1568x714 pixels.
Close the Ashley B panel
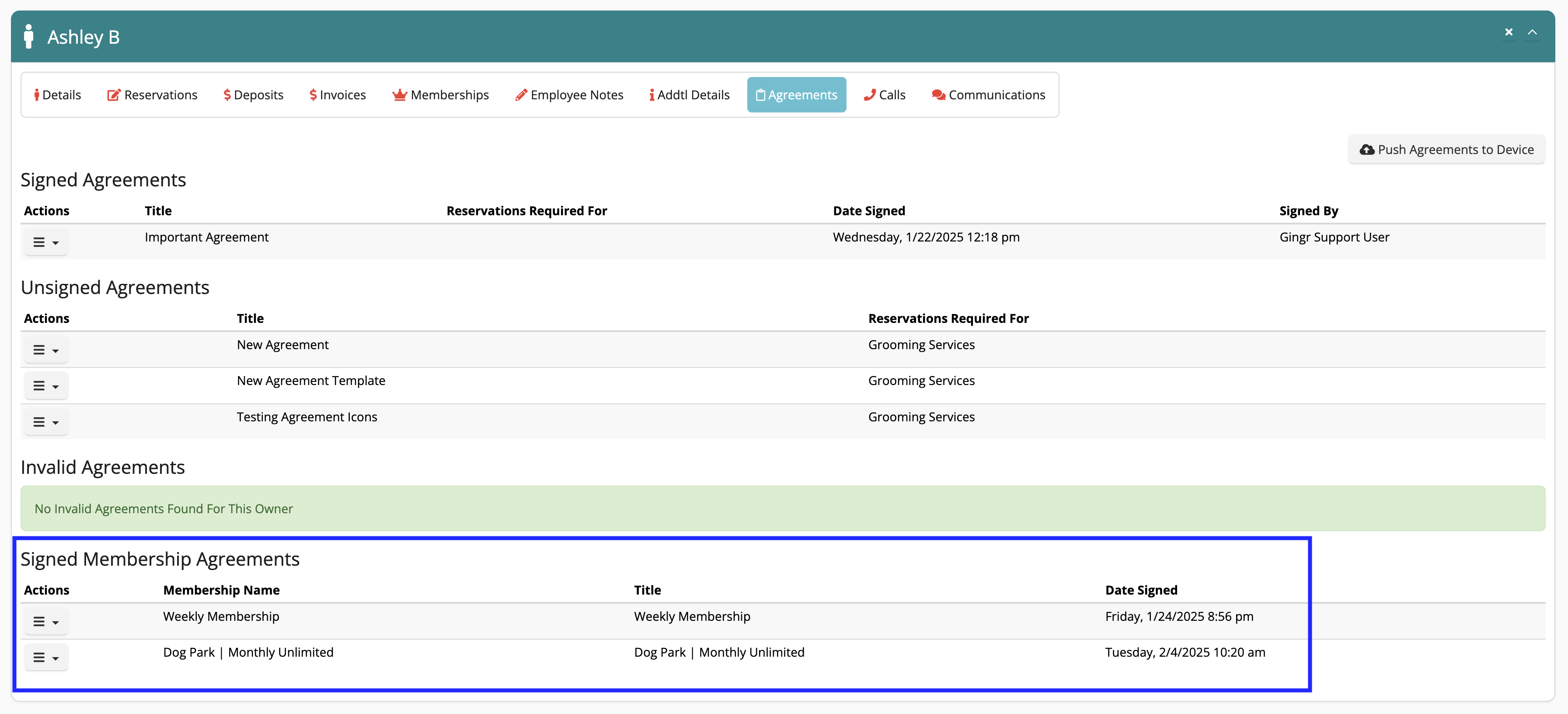(x=1509, y=32)
